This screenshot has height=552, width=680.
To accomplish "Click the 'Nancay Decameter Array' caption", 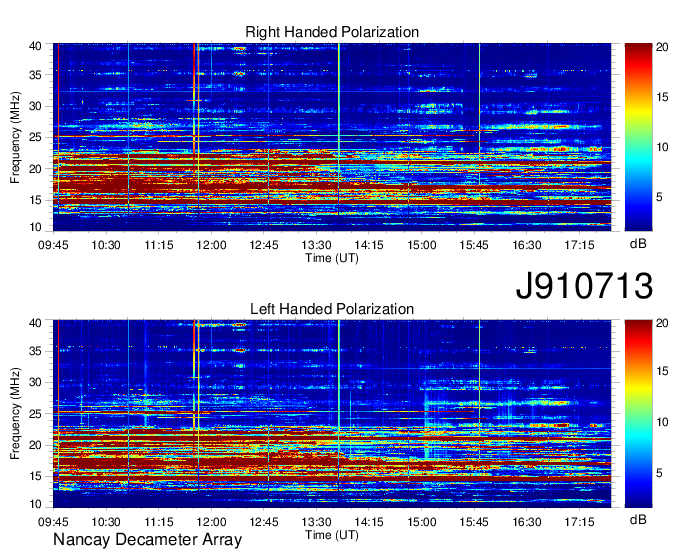I will 147,539.
